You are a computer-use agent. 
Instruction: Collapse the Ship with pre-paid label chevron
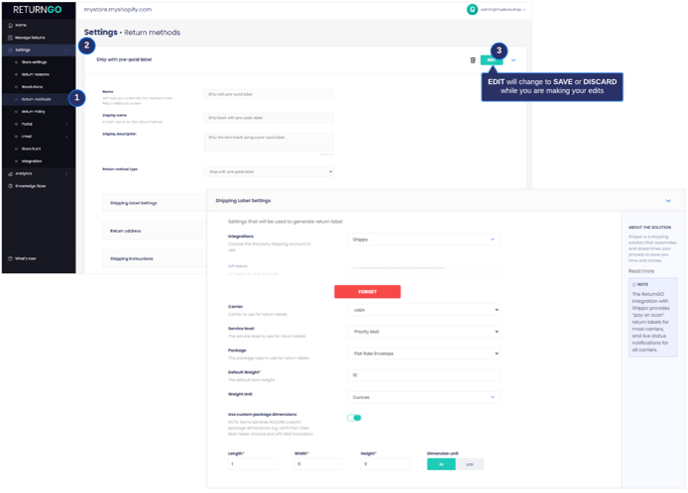coord(513,60)
